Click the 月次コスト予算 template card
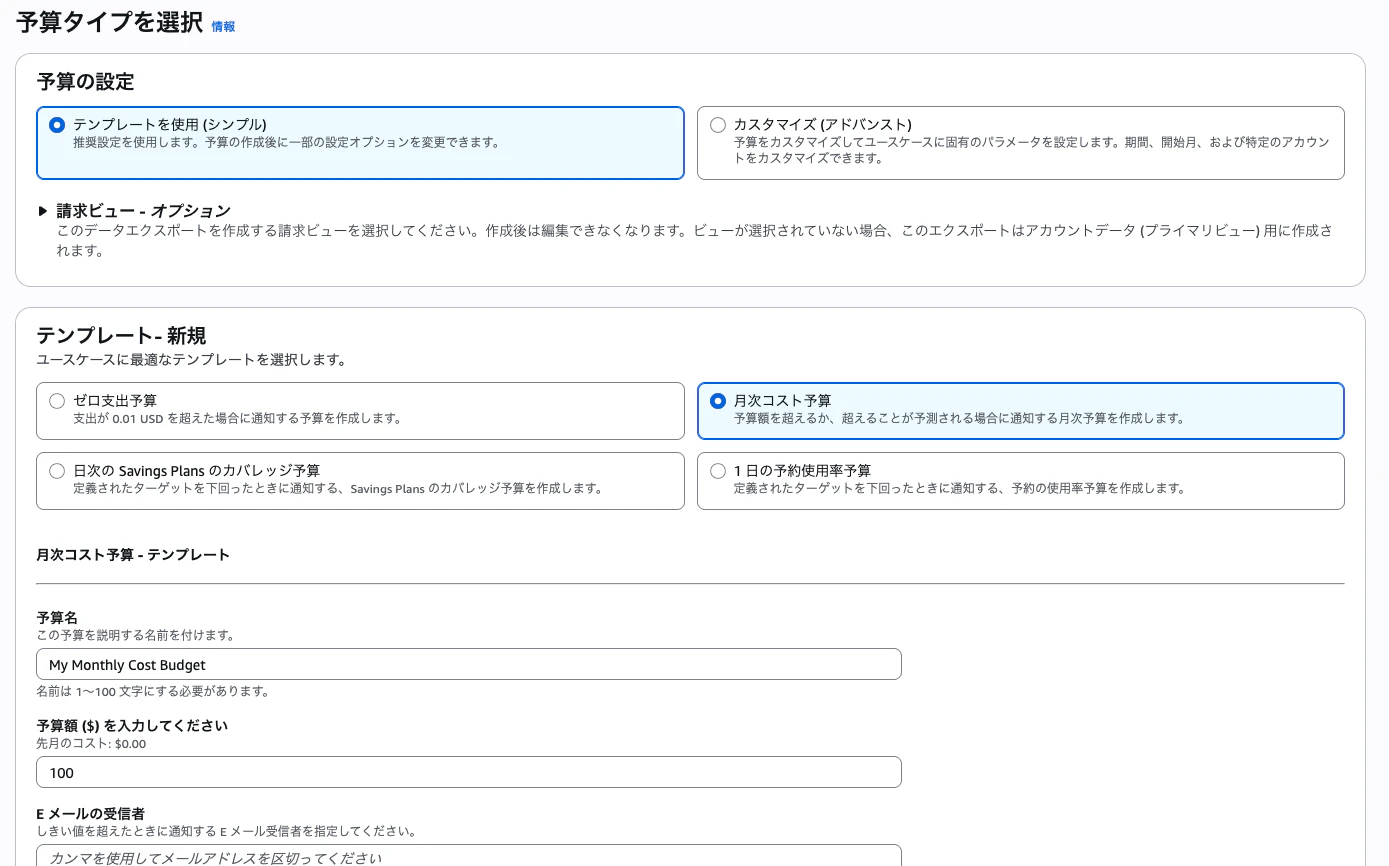Screen dimensions: 1389x866 point(1020,410)
